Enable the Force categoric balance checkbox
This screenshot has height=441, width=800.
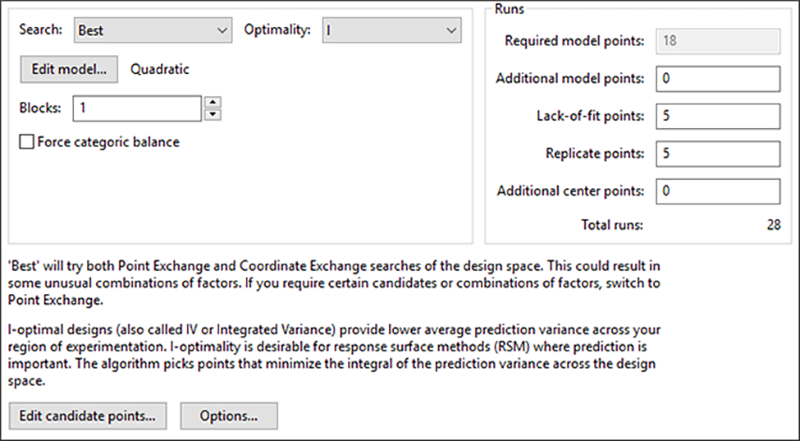(x=27, y=142)
